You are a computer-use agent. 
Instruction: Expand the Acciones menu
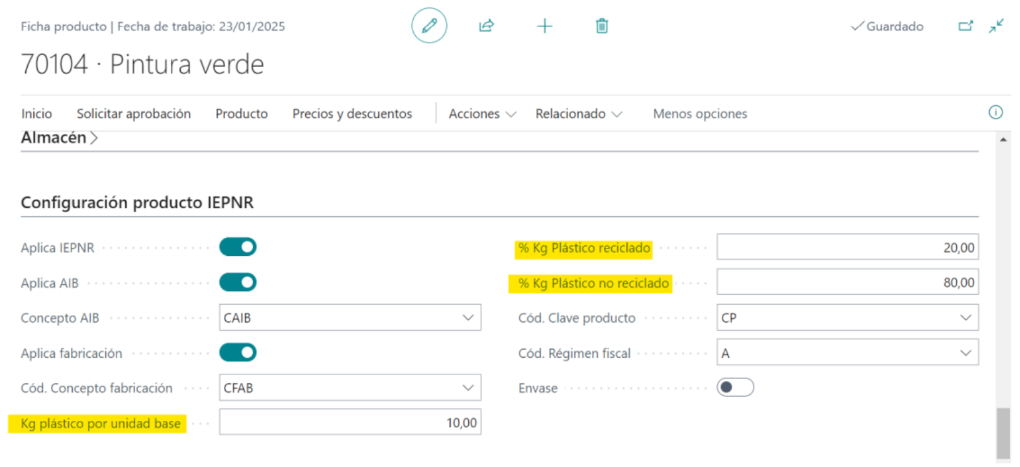coord(483,114)
